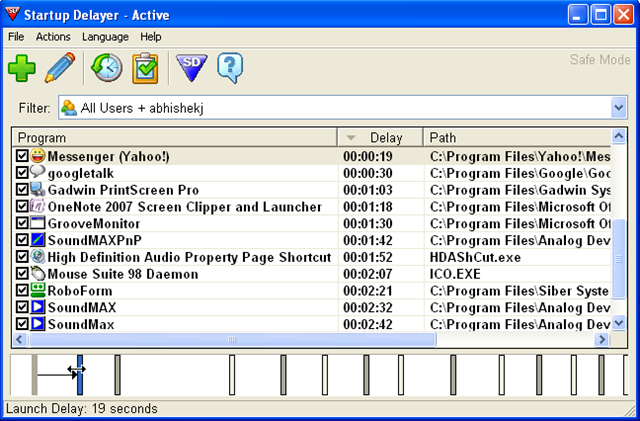The image size is (640, 421).
Task: Click the Program column header
Action: [175, 138]
